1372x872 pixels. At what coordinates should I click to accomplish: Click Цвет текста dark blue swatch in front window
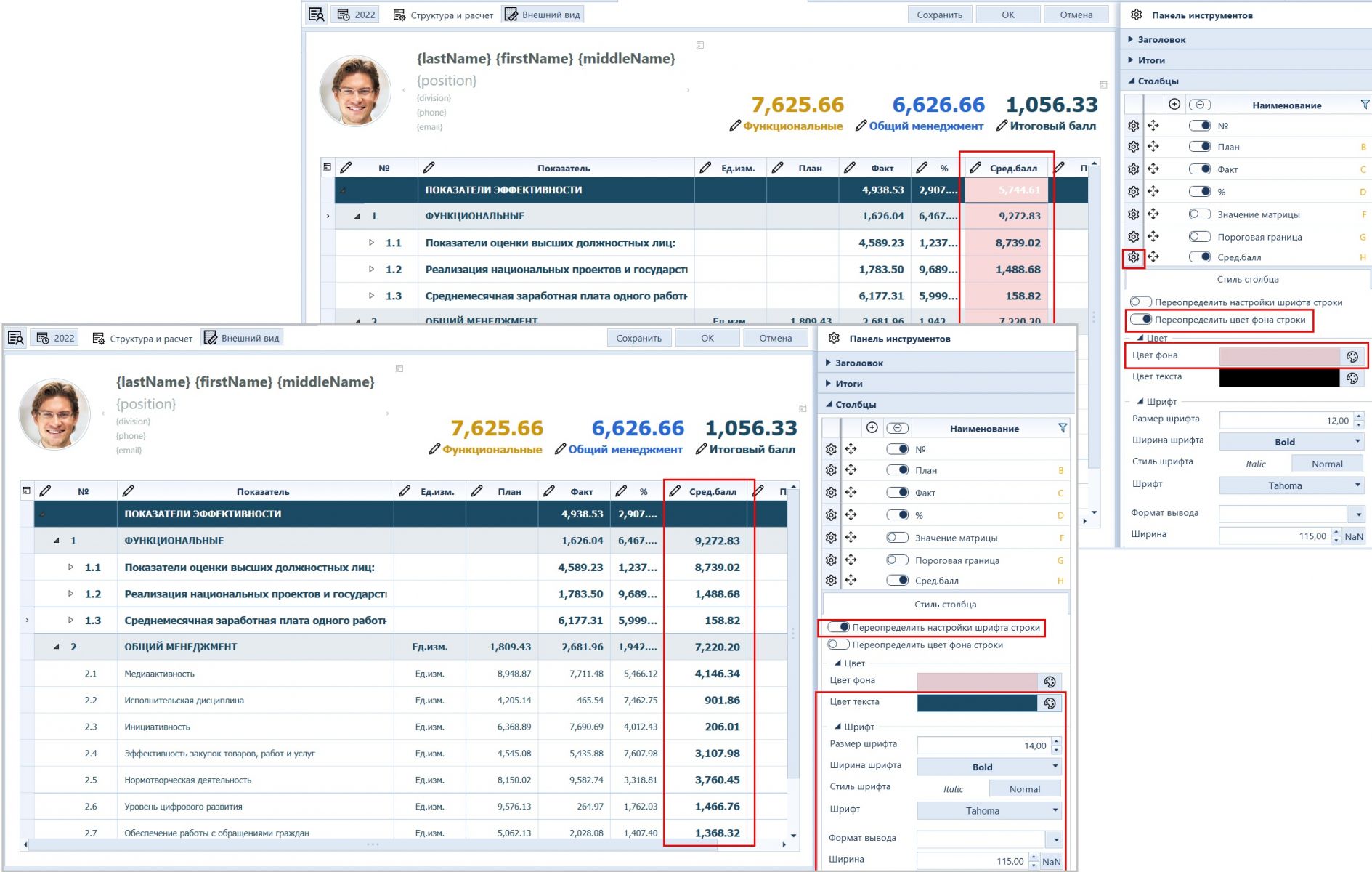(977, 703)
